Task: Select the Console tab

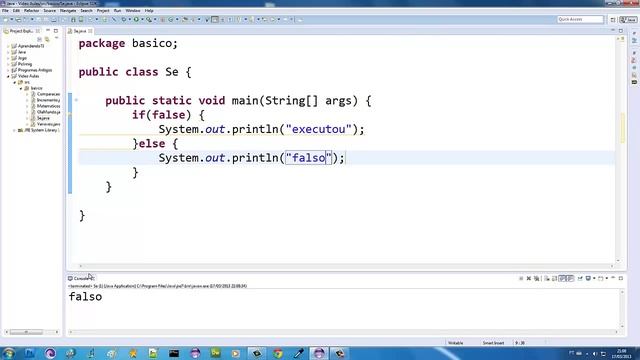Action: pyautogui.click(x=81, y=278)
